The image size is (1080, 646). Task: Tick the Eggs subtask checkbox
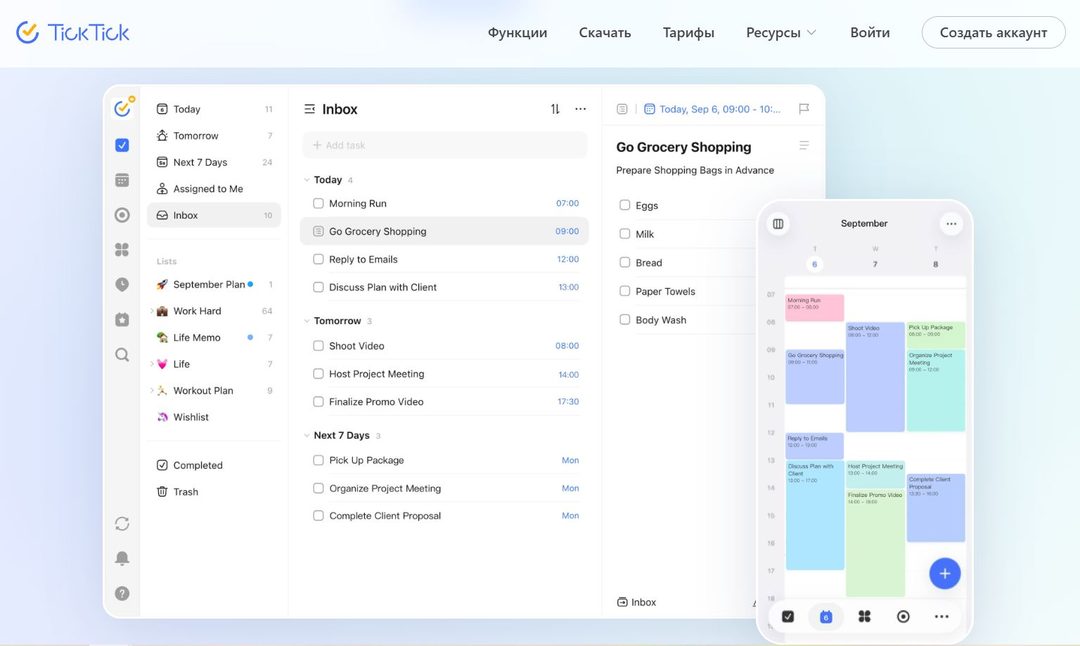point(625,205)
